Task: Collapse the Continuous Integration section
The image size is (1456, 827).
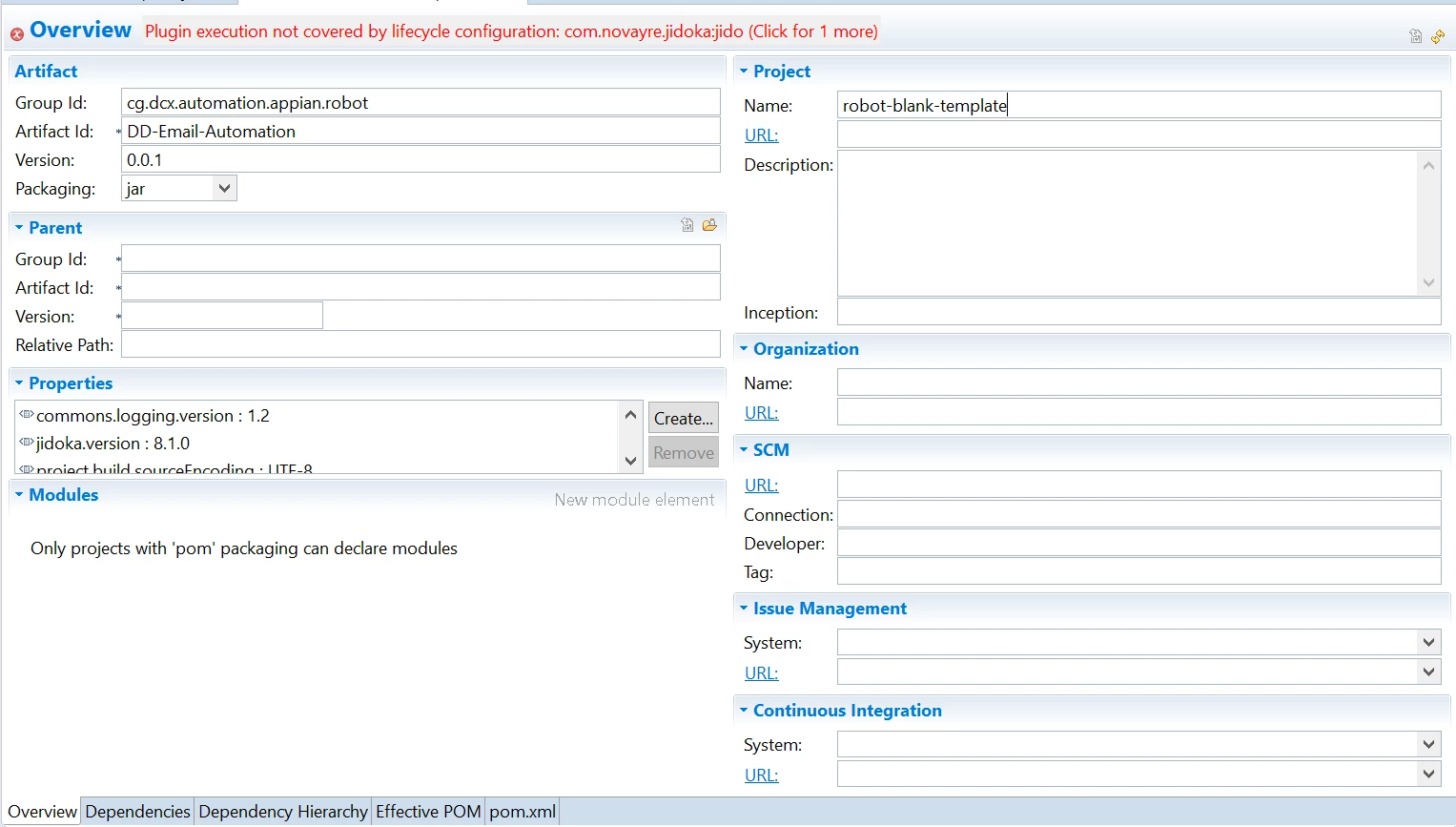Action: coord(744,710)
